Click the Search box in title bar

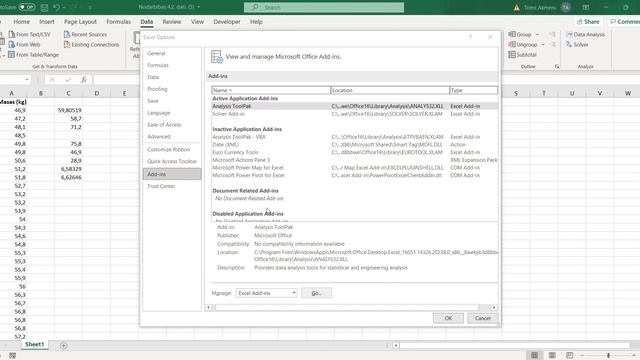(x=324, y=7)
